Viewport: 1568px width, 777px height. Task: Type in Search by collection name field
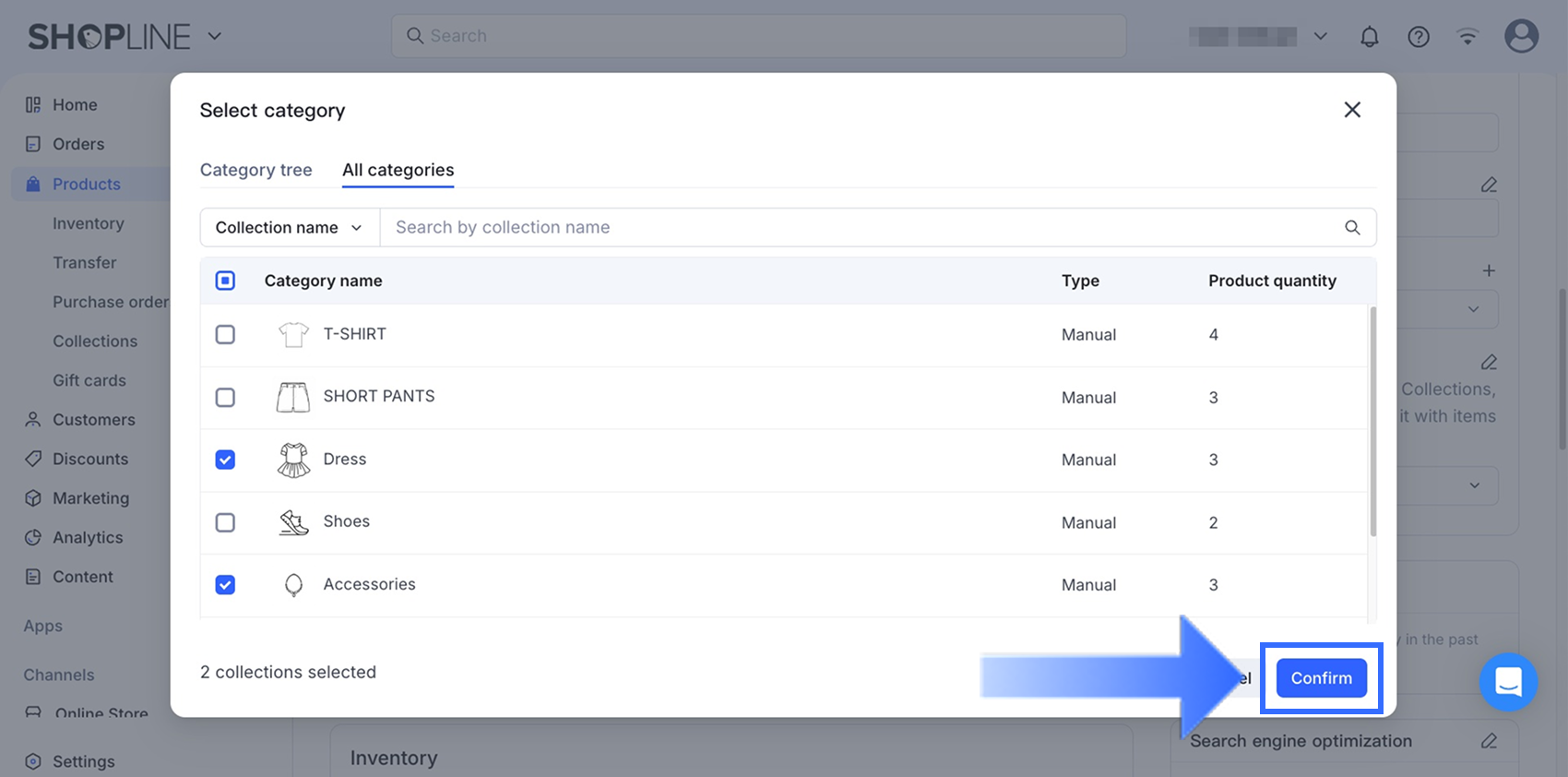[858, 228]
